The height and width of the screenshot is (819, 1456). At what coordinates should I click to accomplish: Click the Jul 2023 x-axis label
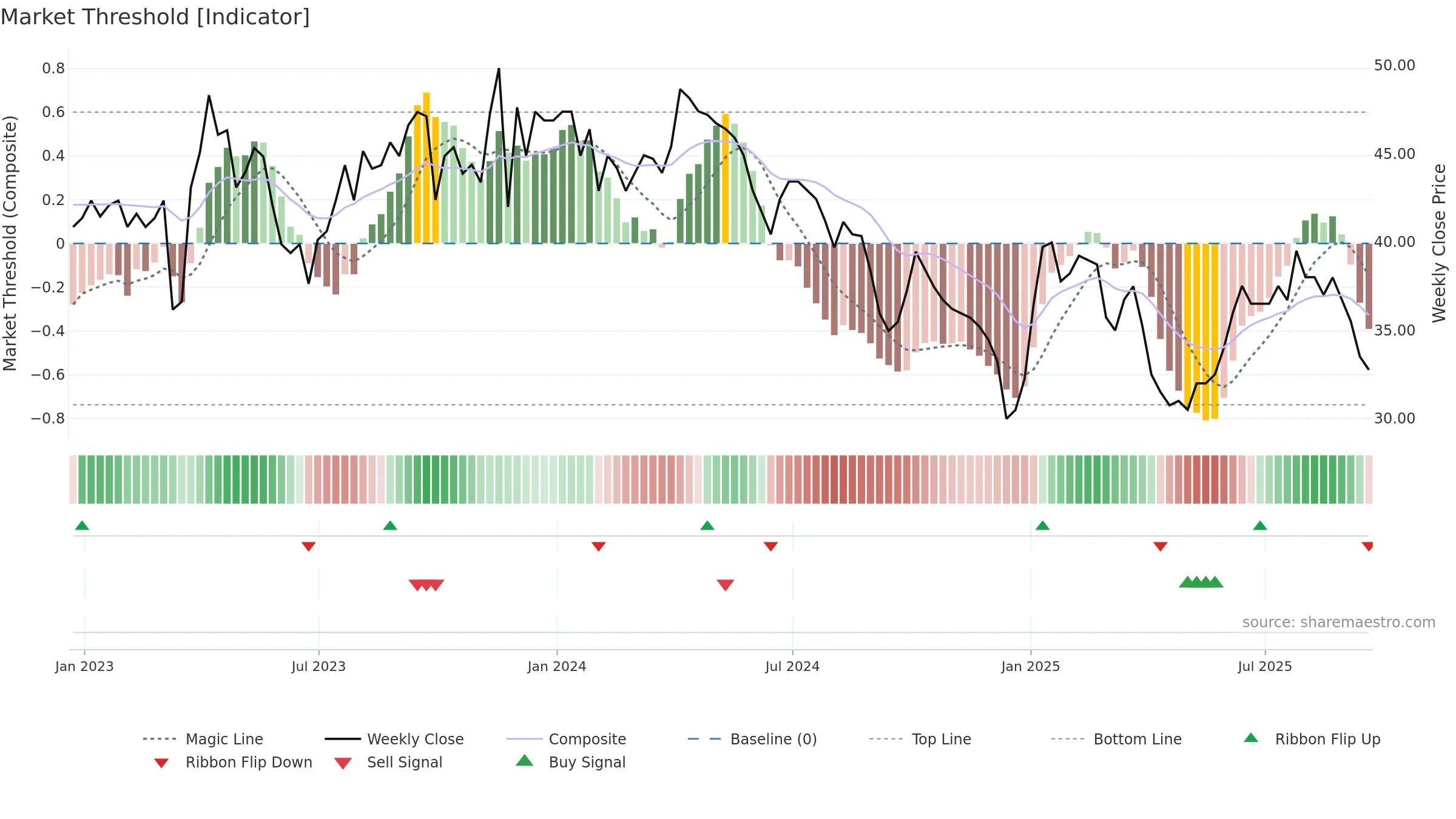(318, 666)
